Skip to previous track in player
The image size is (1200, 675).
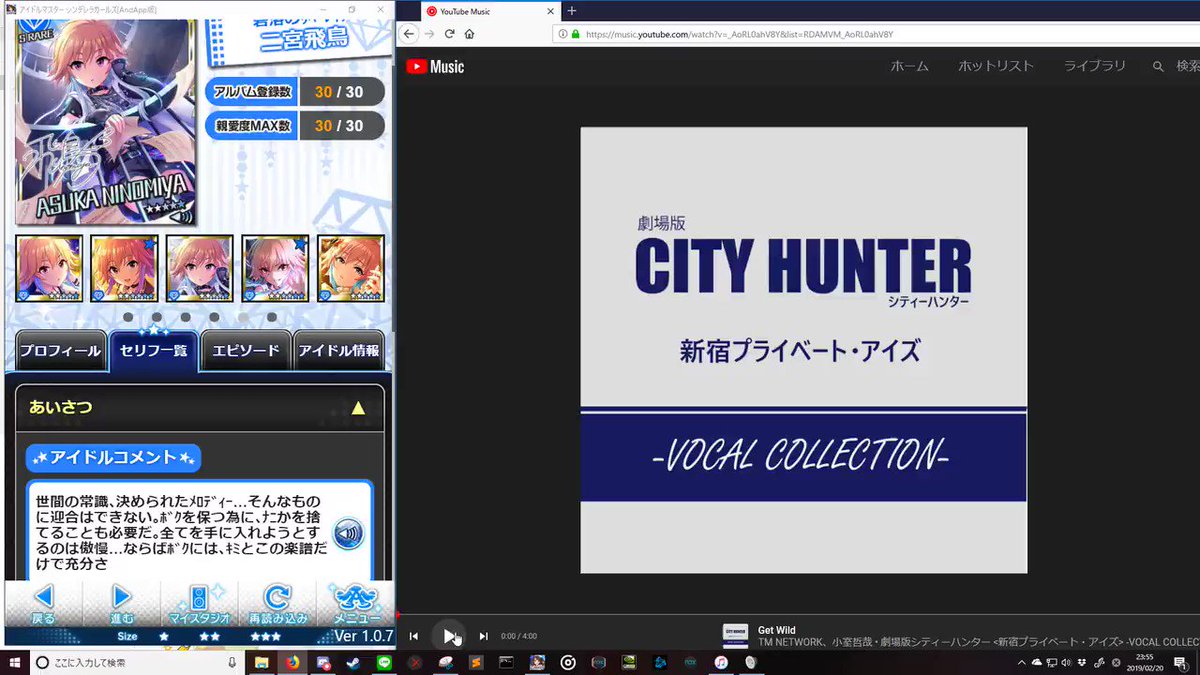tap(414, 636)
